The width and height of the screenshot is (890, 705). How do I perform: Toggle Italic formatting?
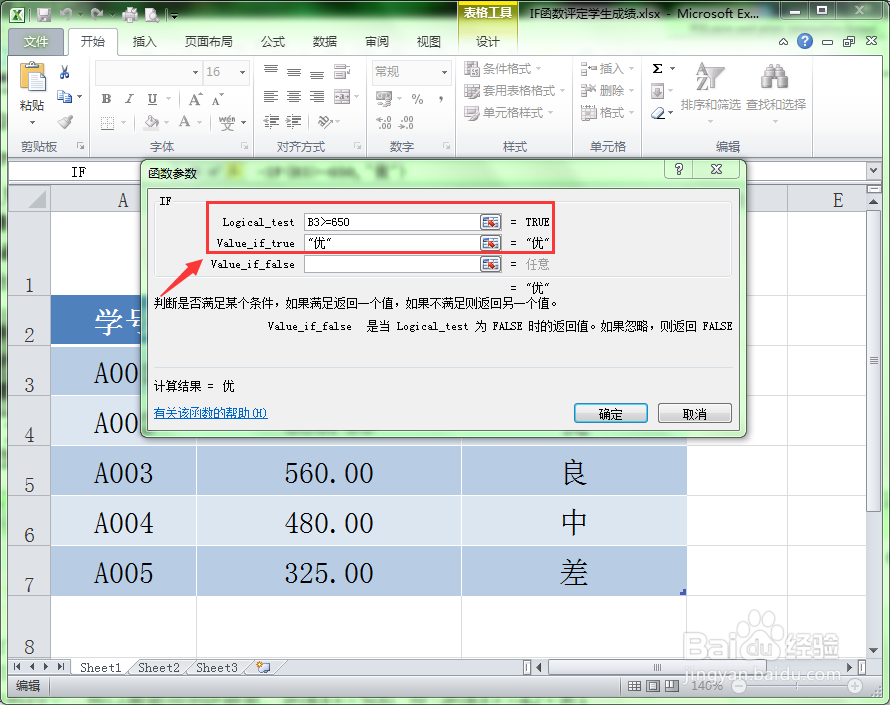[x=129, y=99]
